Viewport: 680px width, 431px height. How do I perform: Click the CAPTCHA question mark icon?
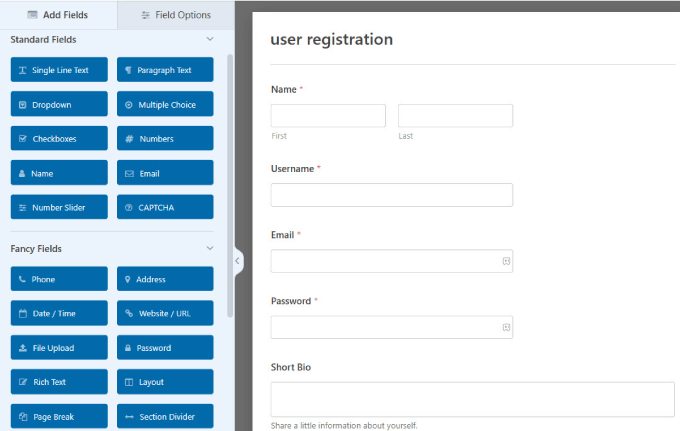(129, 208)
